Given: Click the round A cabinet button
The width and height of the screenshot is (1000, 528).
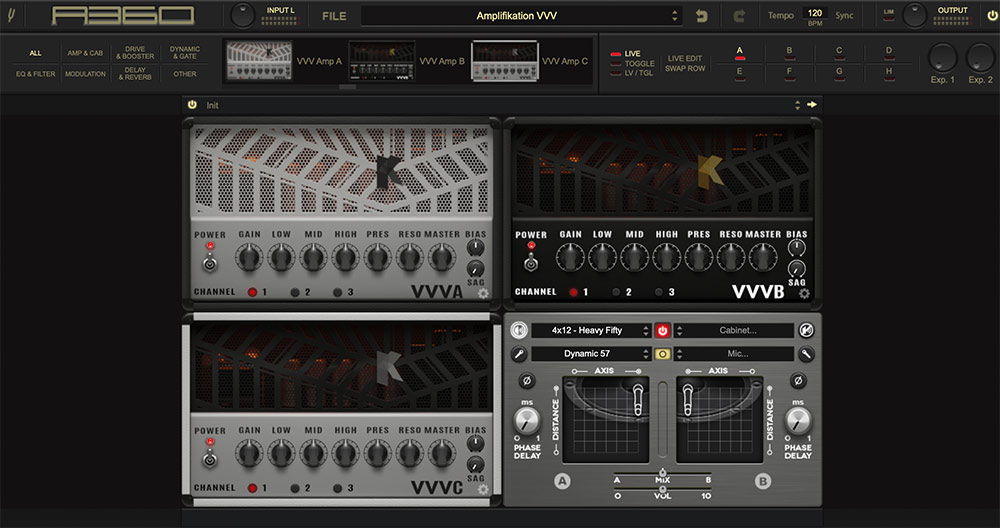Looking at the screenshot, I should 562,481.
